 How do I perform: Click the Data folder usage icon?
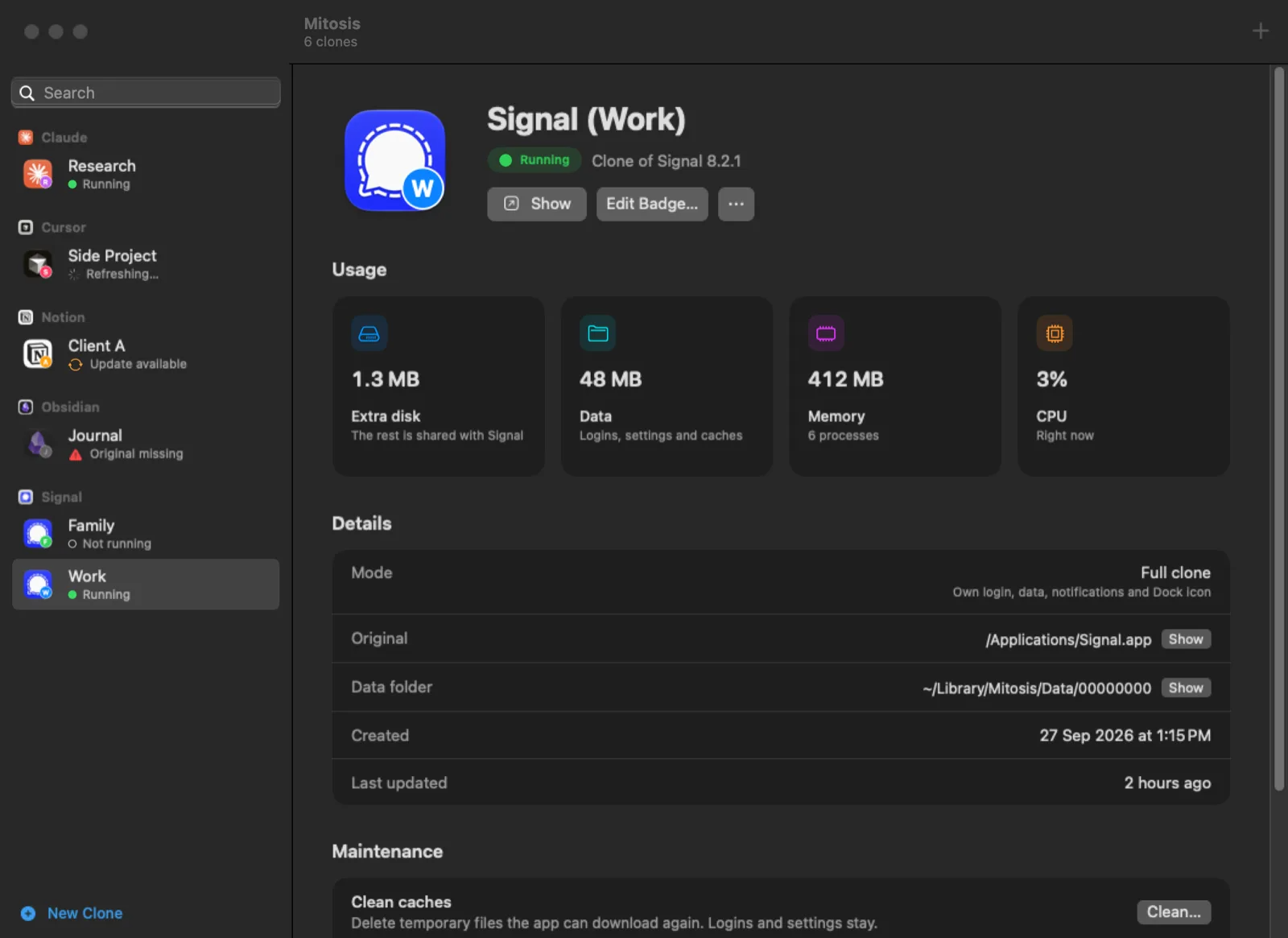(x=597, y=333)
